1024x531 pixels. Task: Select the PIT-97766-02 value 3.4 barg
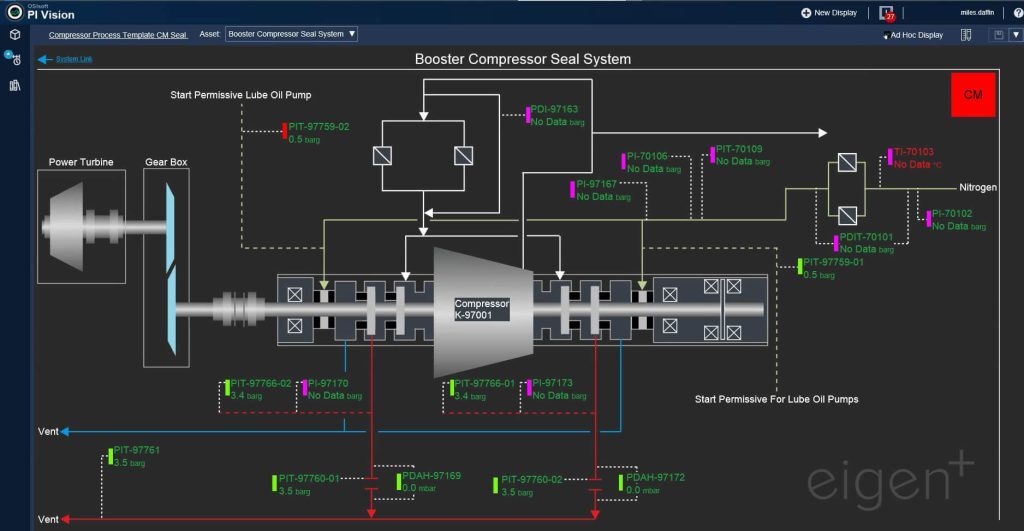(246, 395)
